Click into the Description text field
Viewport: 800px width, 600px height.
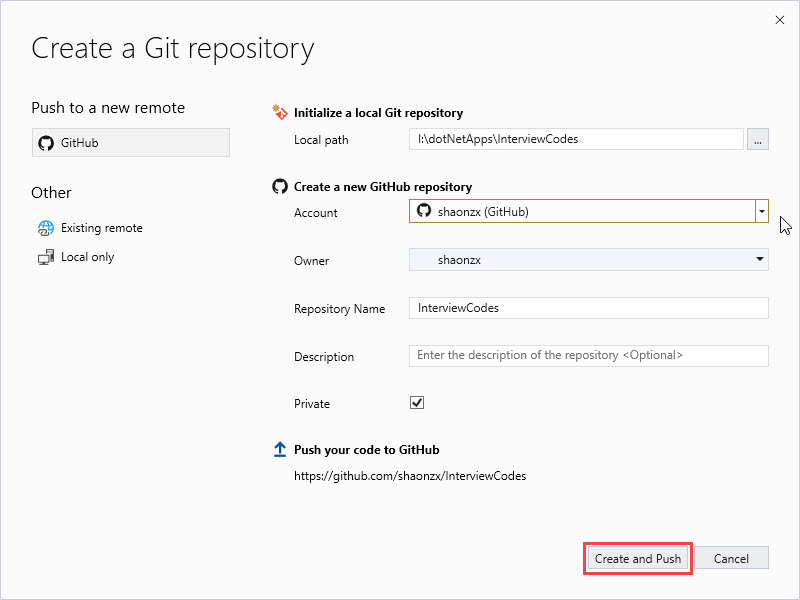click(589, 356)
